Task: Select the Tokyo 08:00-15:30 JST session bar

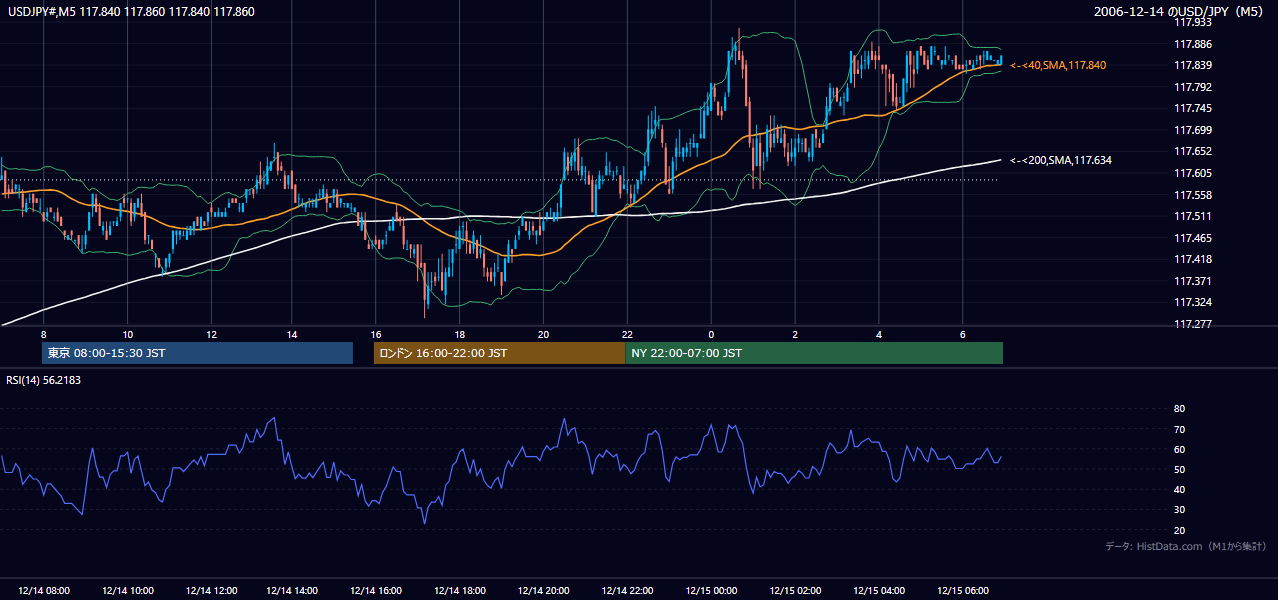Action: [198, 353]
